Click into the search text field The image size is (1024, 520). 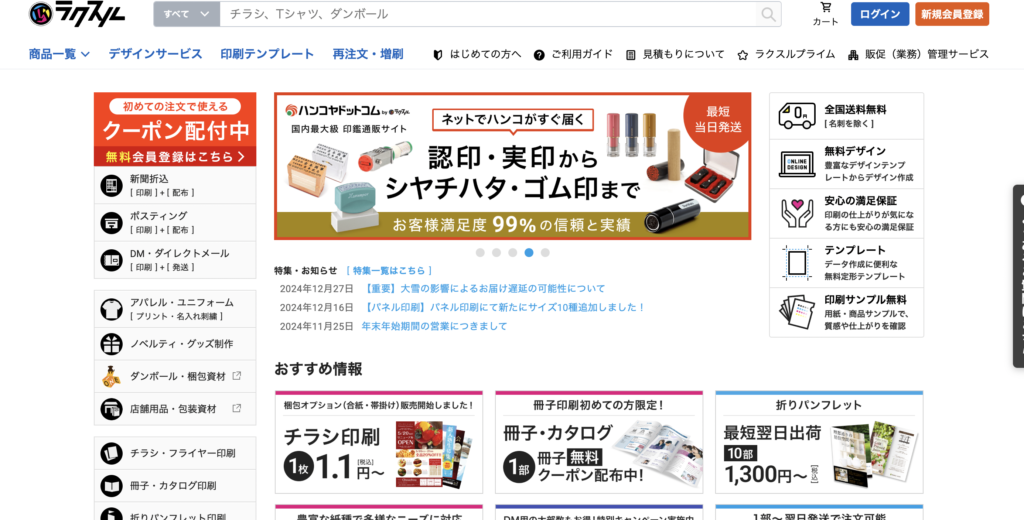click(488, 14)
